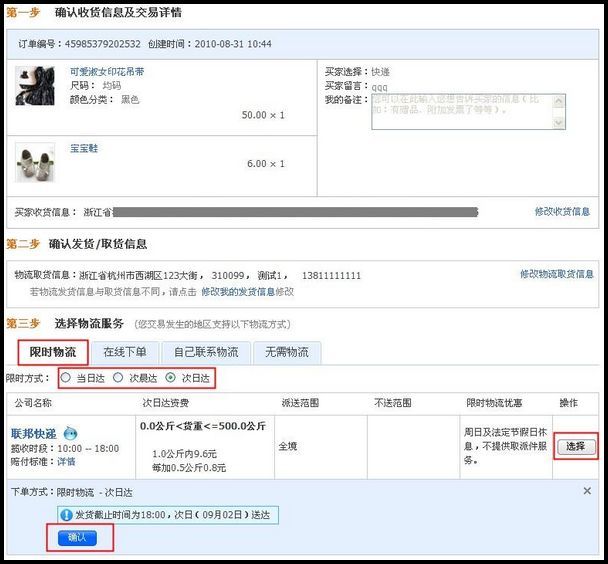Screen dimensions: 608x564
Task: Open the 自己联系物流 tab
Action: (206, 352)
